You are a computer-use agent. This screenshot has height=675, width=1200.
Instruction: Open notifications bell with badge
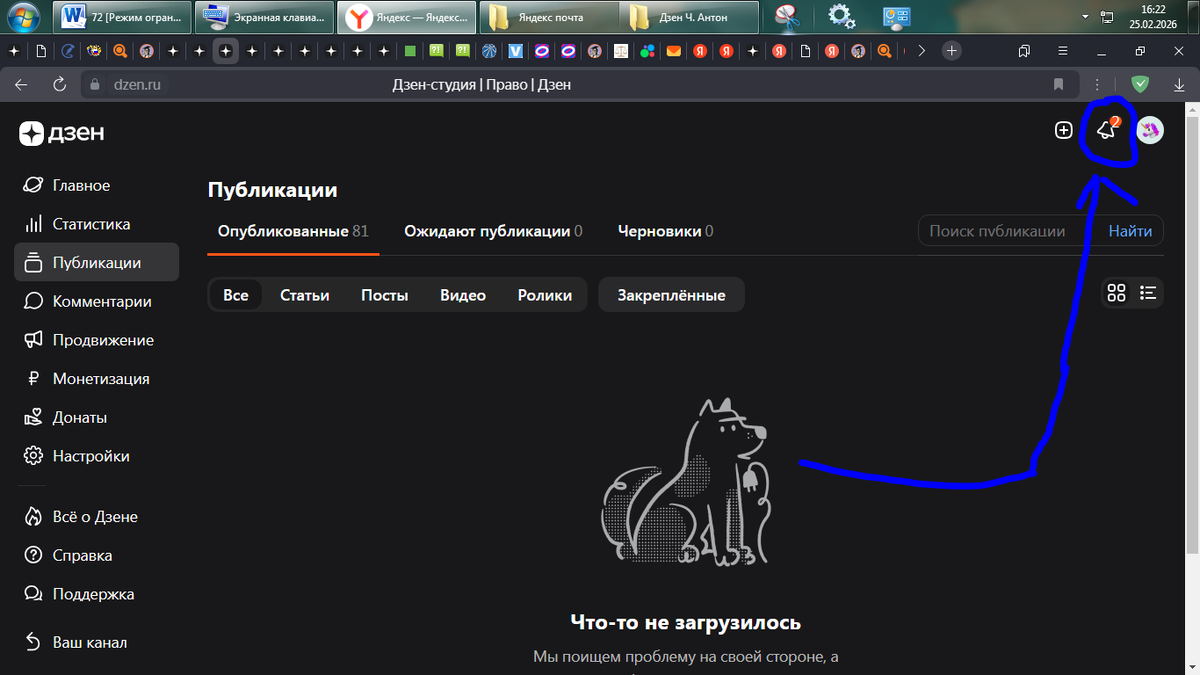click(x=1106, y=130)
